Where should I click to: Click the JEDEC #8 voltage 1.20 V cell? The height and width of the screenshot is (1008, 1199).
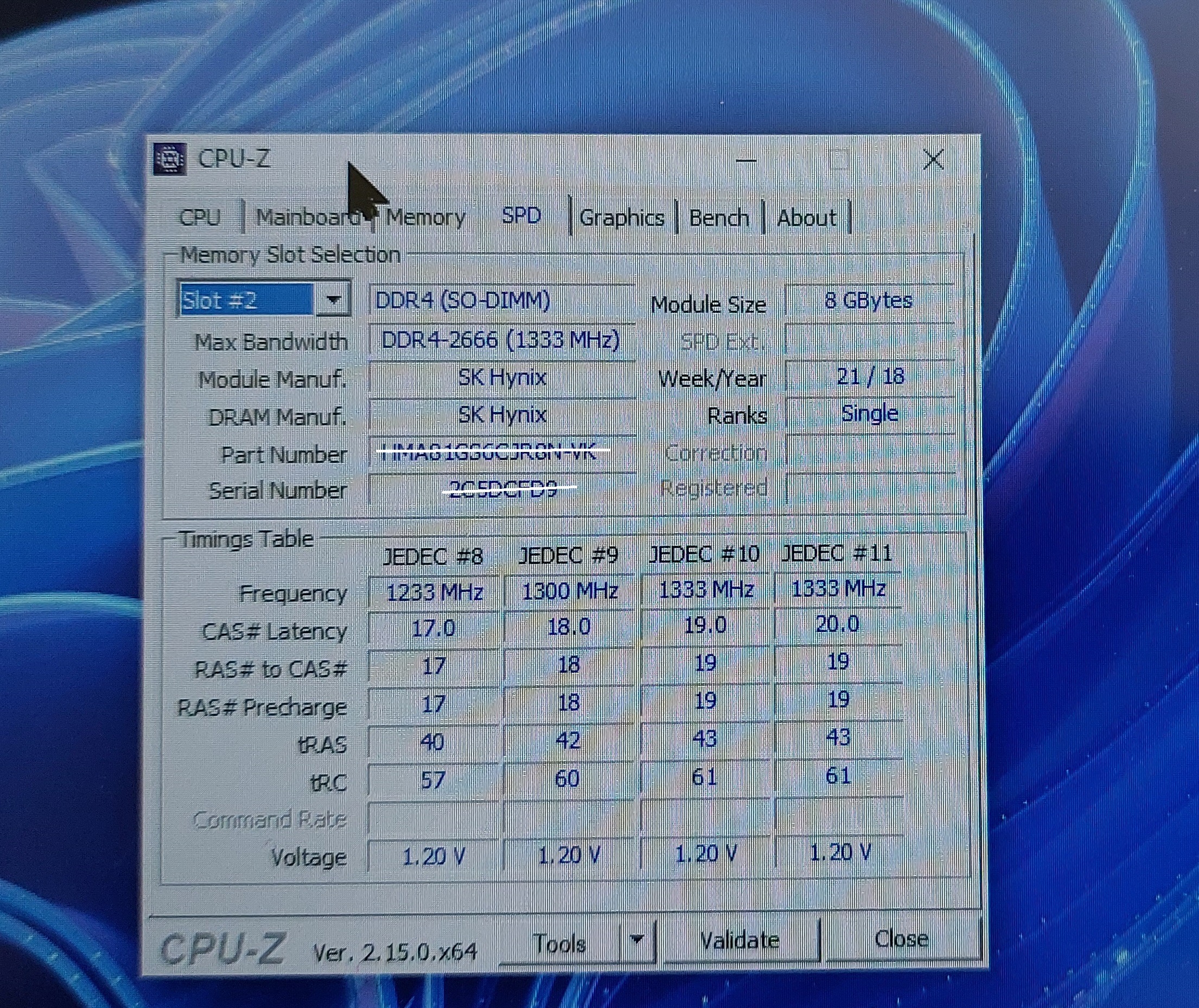click(433, 857)
